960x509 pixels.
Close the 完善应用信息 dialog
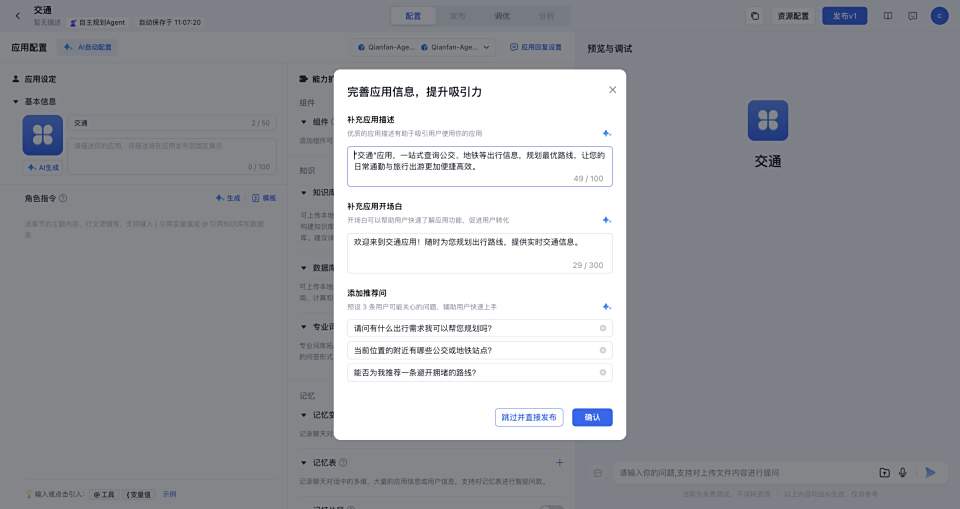coord(612,90)
